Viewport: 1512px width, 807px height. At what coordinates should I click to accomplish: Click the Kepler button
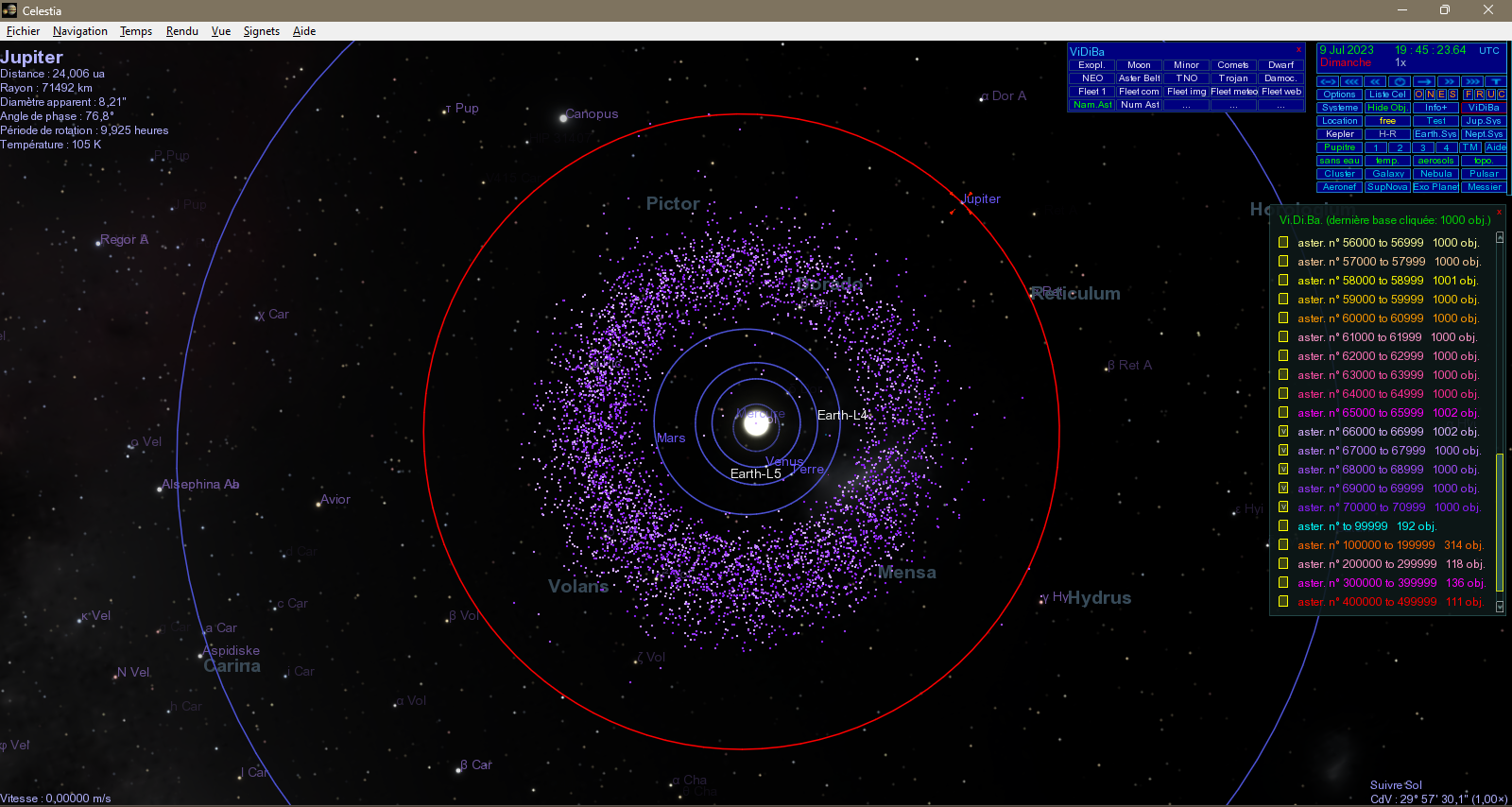tap(1340, 134)
